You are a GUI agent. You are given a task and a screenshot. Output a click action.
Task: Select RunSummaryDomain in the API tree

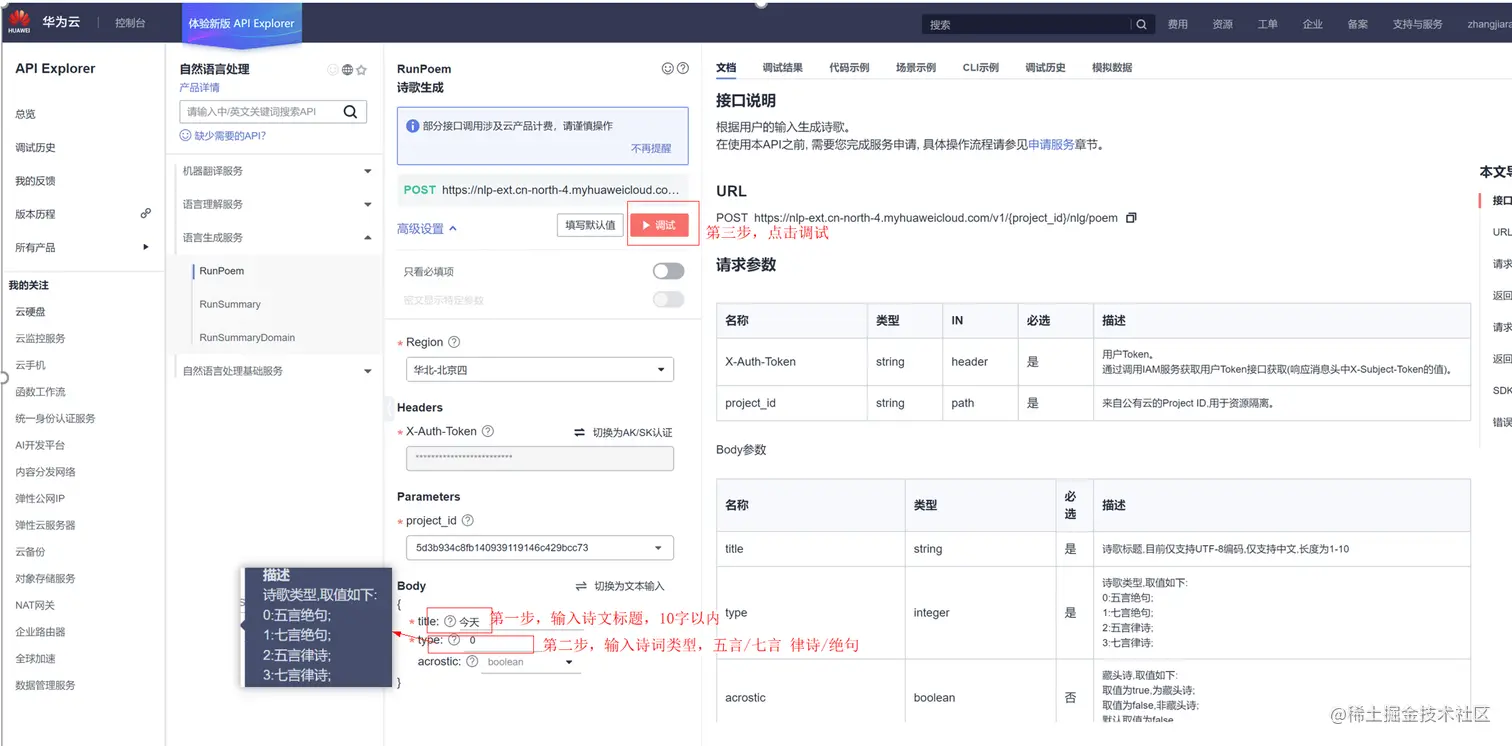point(247,338)
